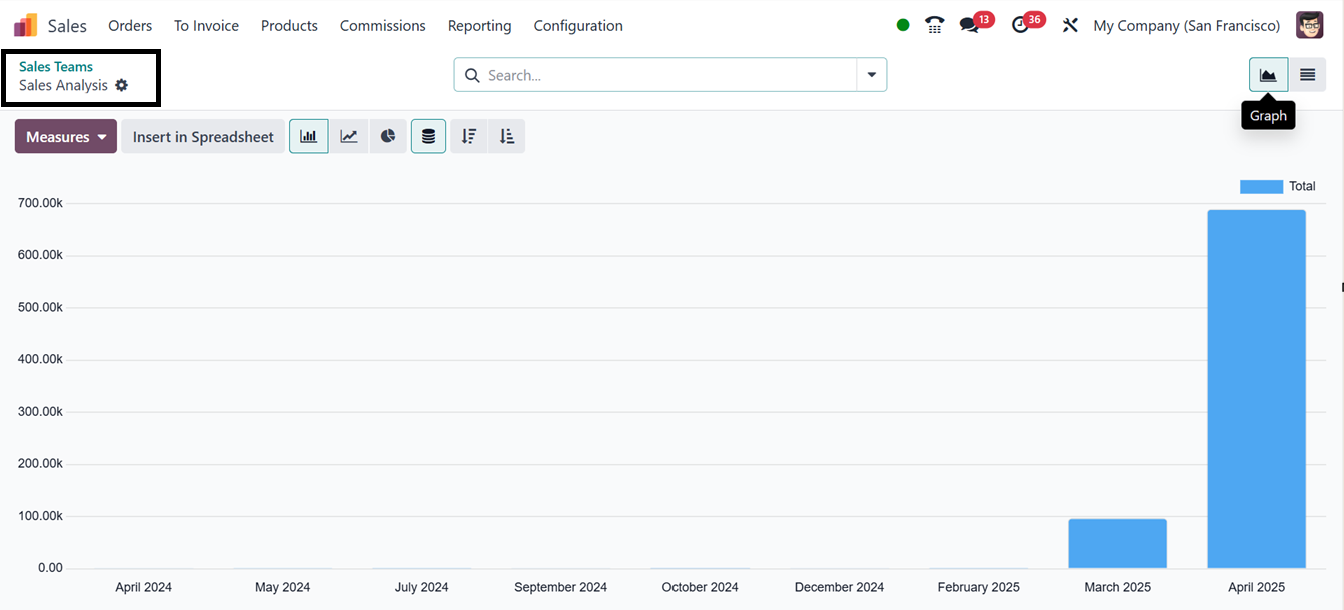Expand search filter options arrow

click(871, 75)
